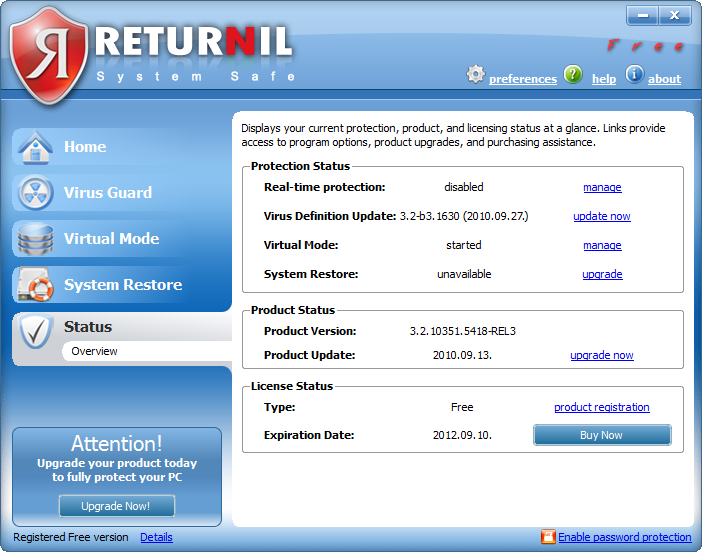
Task: Manage Virtual Mode setting
Action: [x=602, y=245]
